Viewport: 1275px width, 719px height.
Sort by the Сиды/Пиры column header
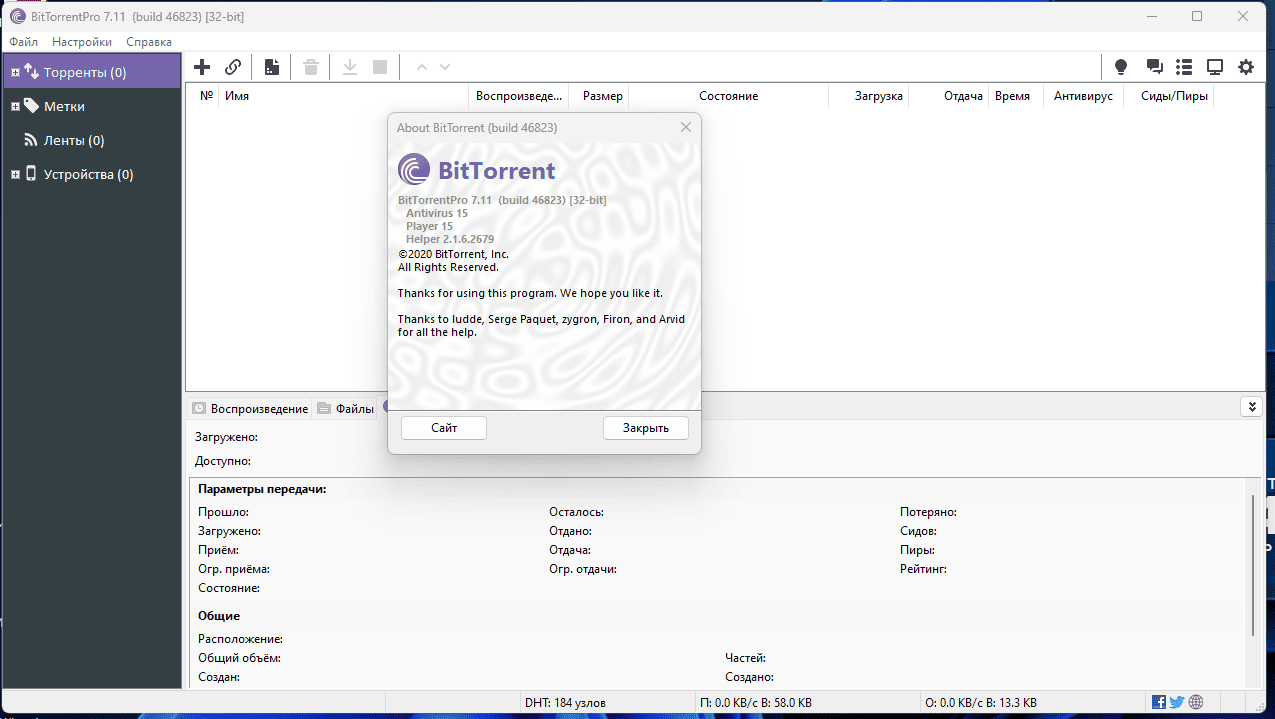(1169, 96)
